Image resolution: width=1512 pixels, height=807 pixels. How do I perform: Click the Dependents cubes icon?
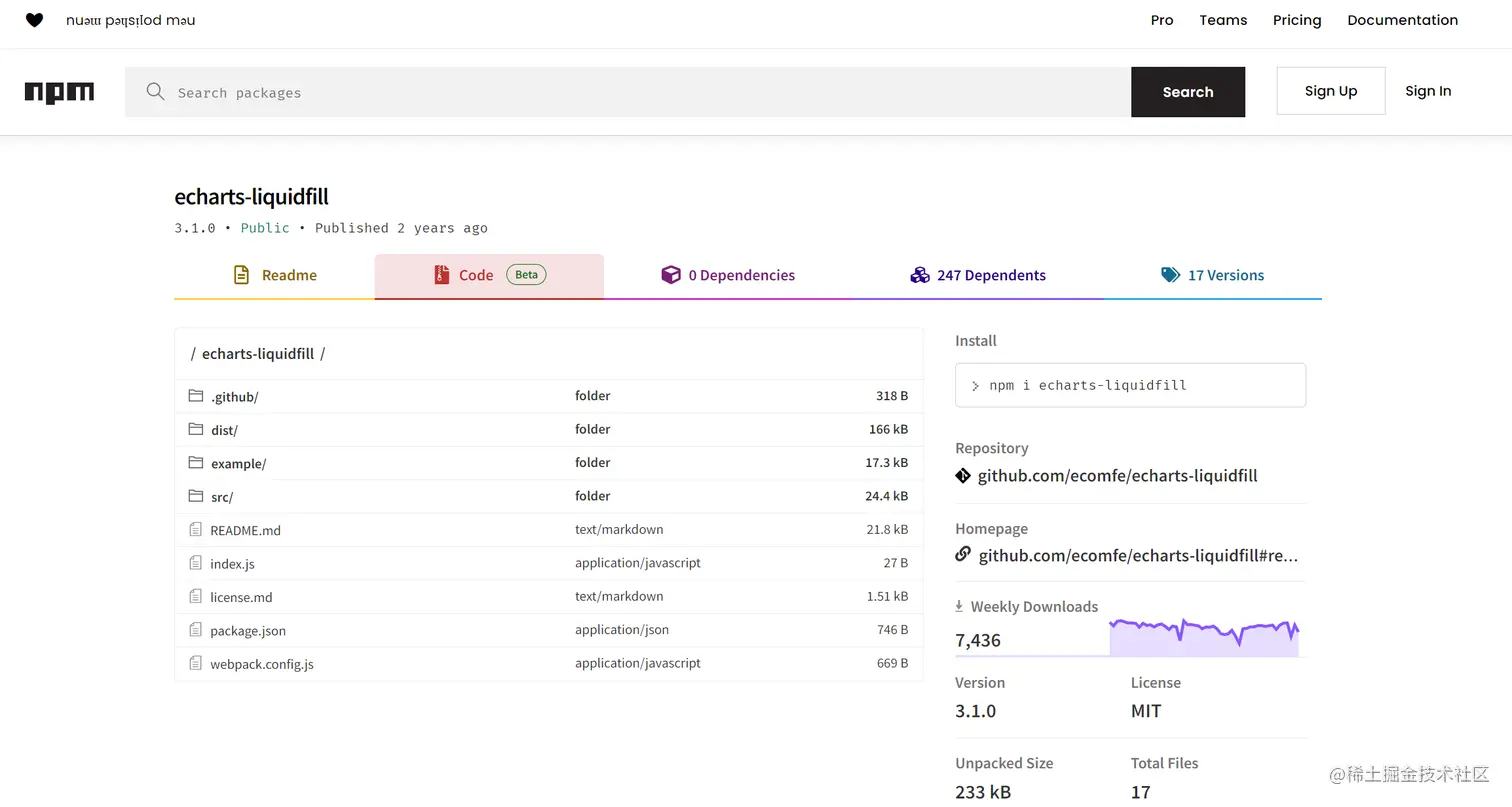[x=920, y=275]
